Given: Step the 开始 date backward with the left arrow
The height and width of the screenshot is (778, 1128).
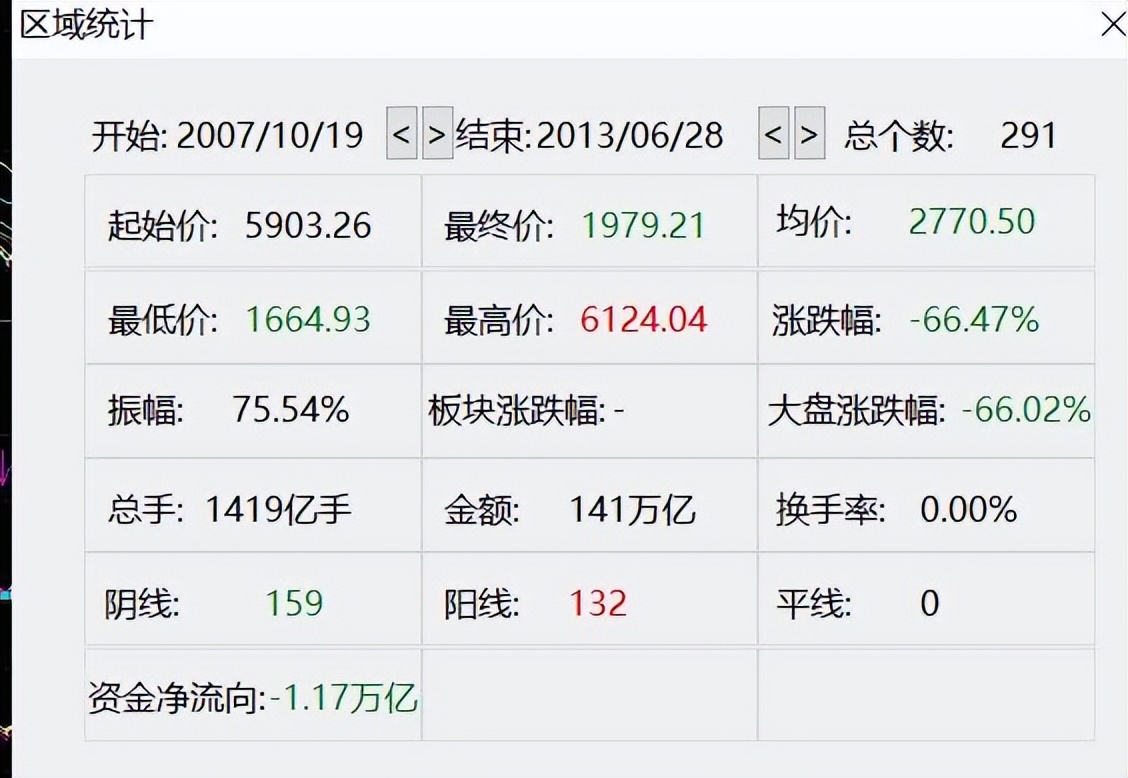Looking at the screenshot, I should tap(400, 135).
